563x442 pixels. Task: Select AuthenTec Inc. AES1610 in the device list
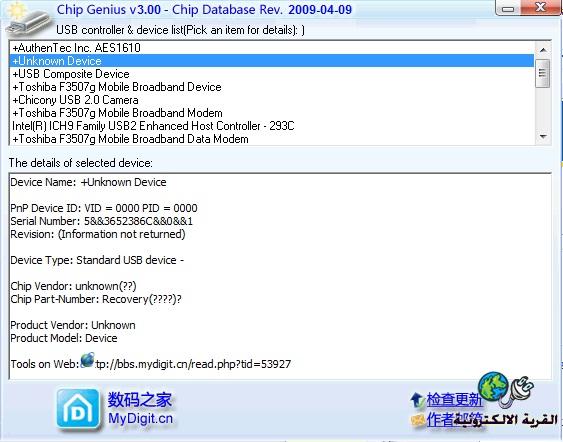tap(271, 47)
